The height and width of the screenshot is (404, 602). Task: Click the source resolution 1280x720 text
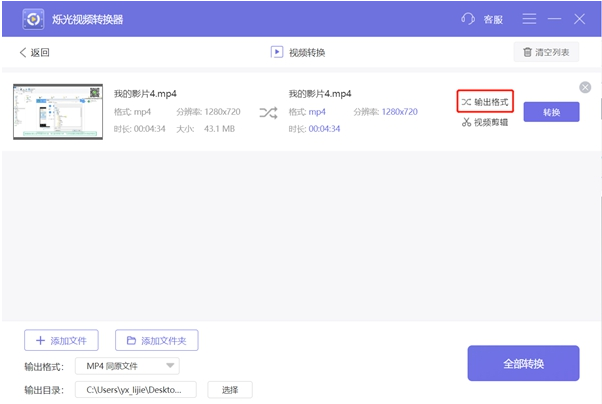coord(222,112)
